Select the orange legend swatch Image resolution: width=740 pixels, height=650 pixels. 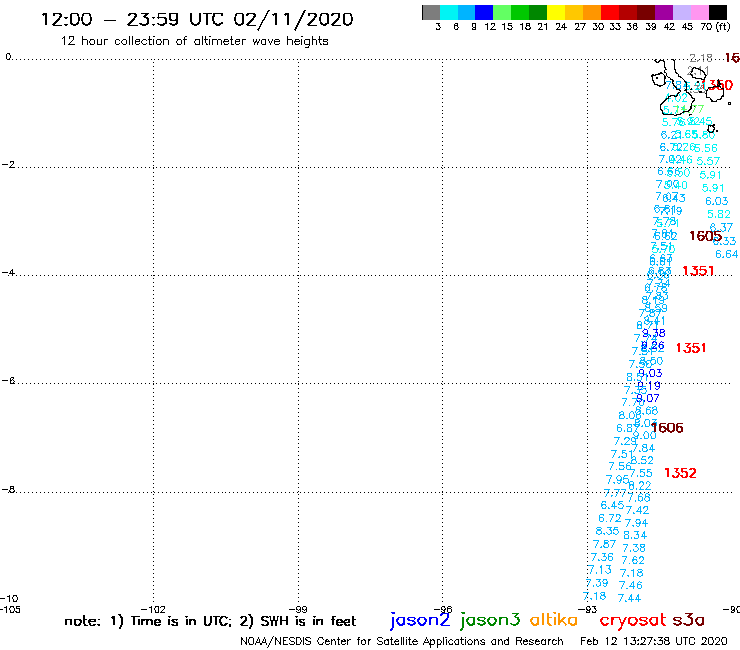click(592, 12)
